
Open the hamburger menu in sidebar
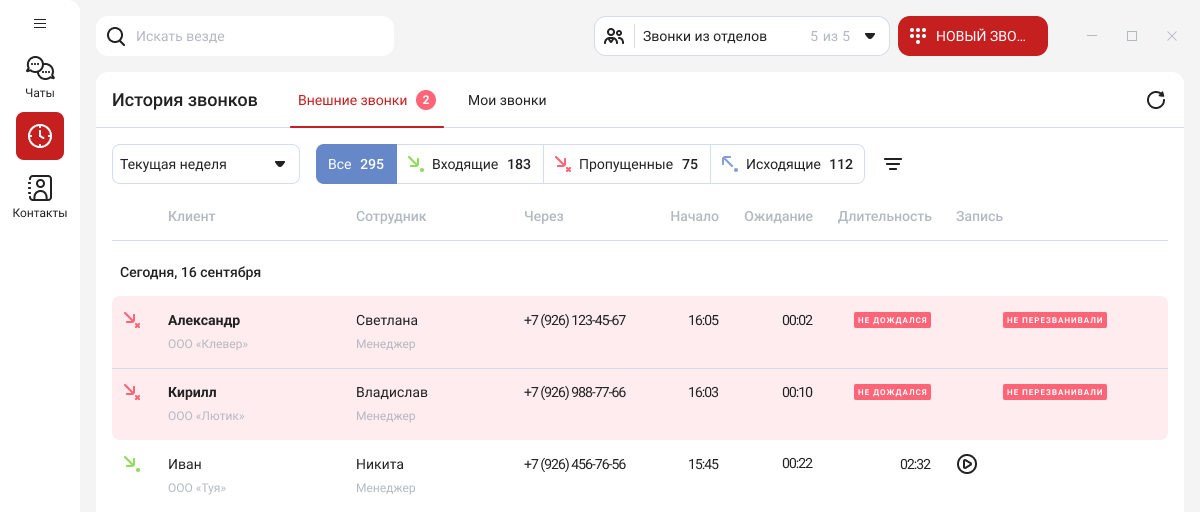click(x=40, y=23)
